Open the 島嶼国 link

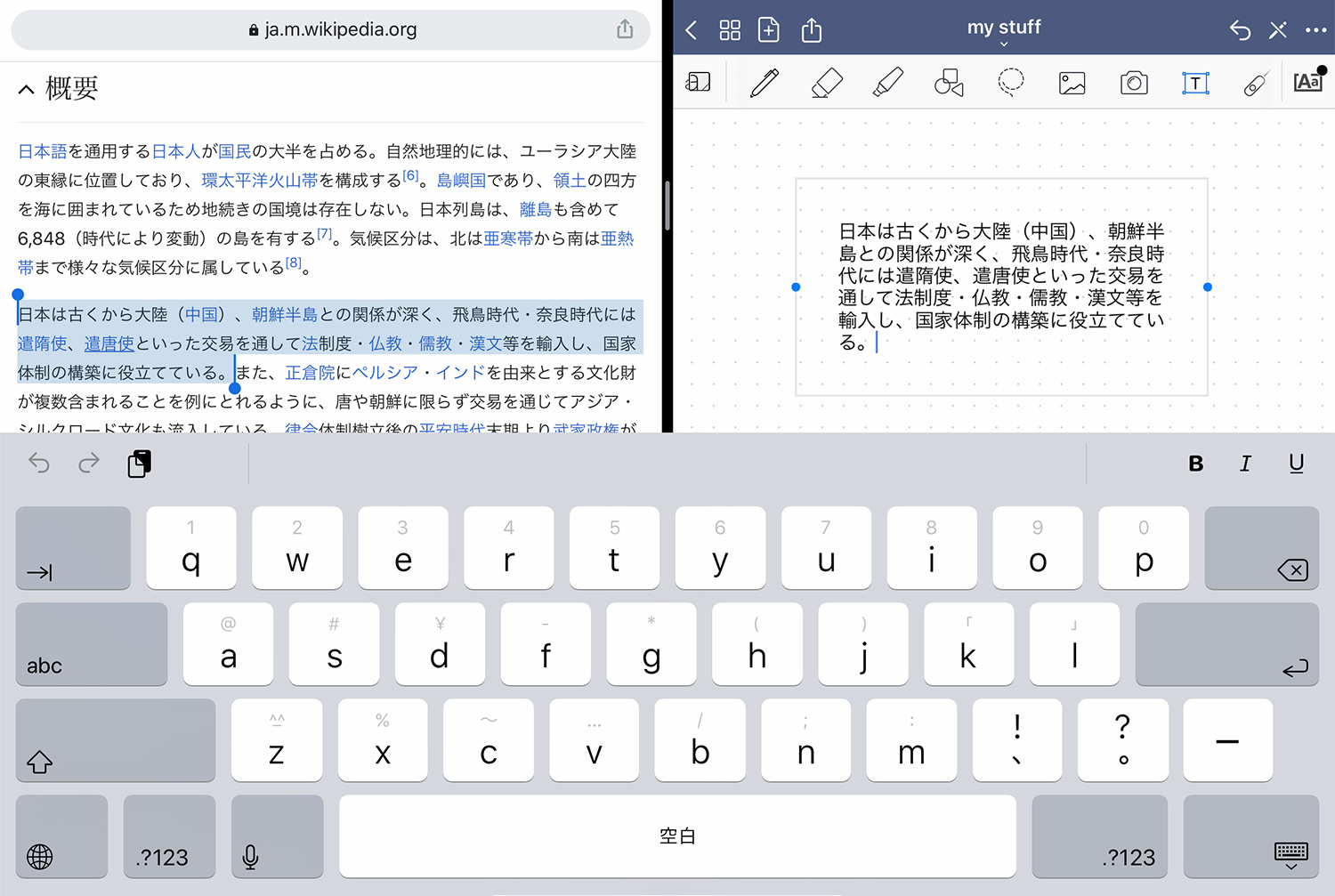tap(461, 181)
